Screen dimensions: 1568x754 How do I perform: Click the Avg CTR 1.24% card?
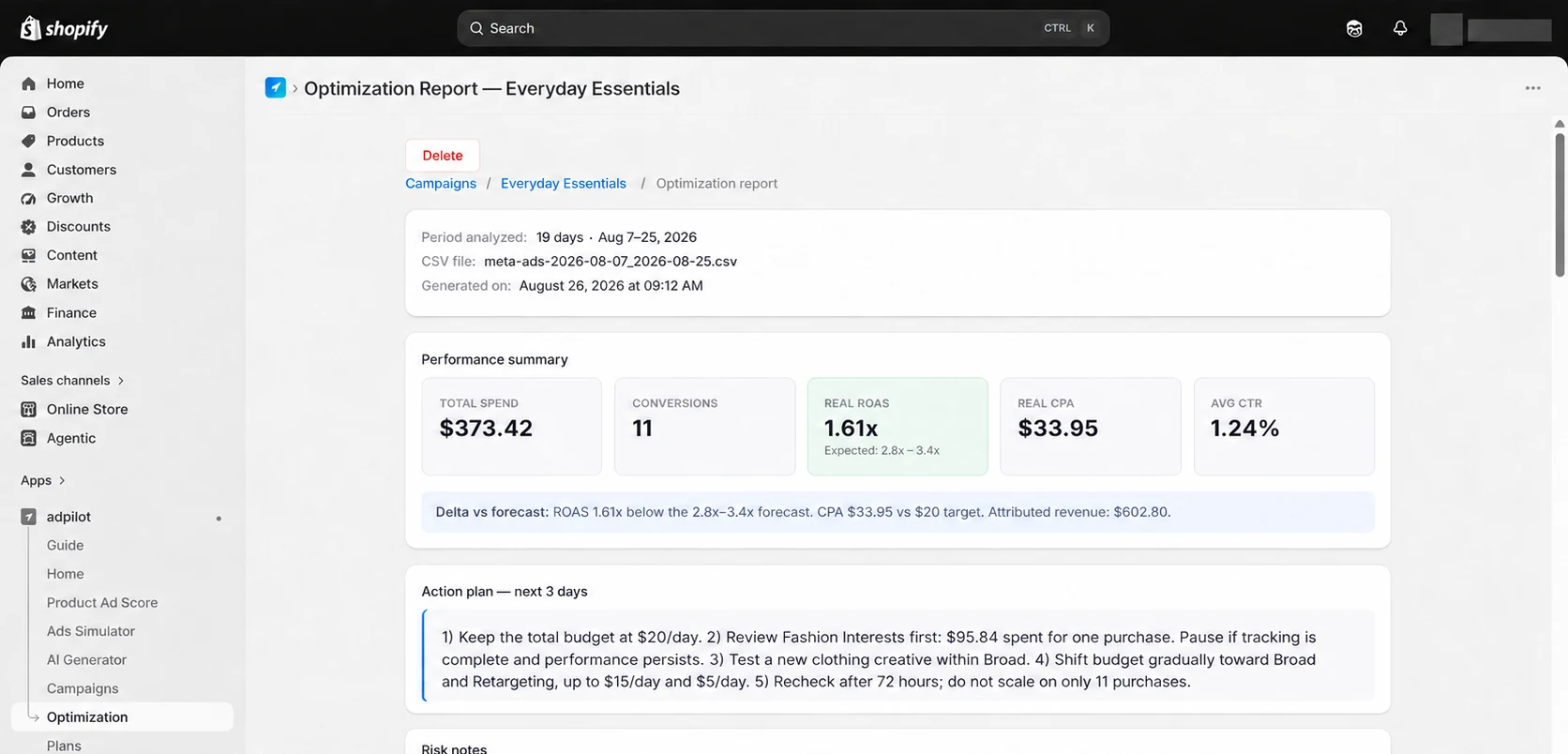(x=1284, y=427)
